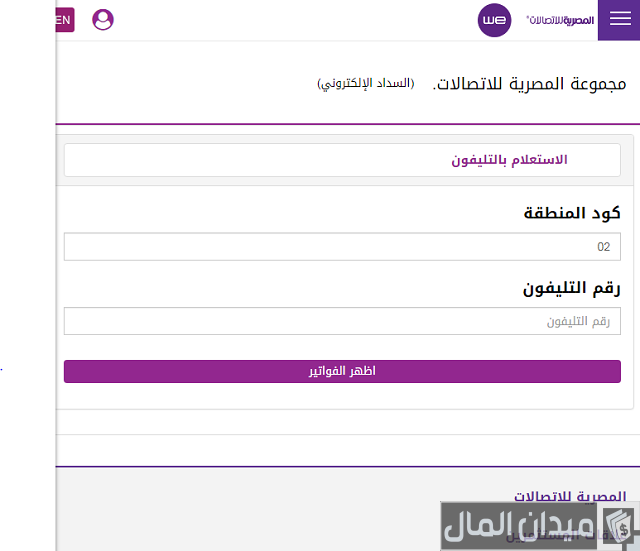
Task: Click the heading مجموعة المصرية للاتصالات
Action: pyautogui.click(x=529, y=84)
